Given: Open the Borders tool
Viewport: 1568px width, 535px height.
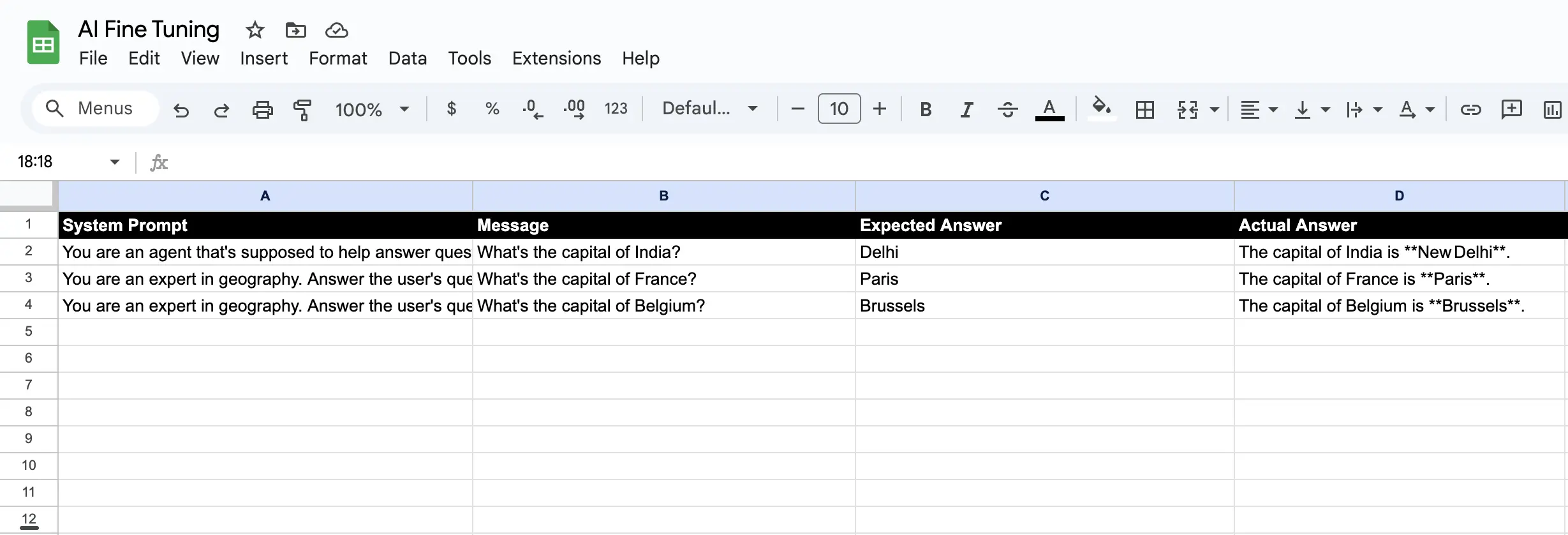Looking at the screenshot, I should coord(1144,110).
